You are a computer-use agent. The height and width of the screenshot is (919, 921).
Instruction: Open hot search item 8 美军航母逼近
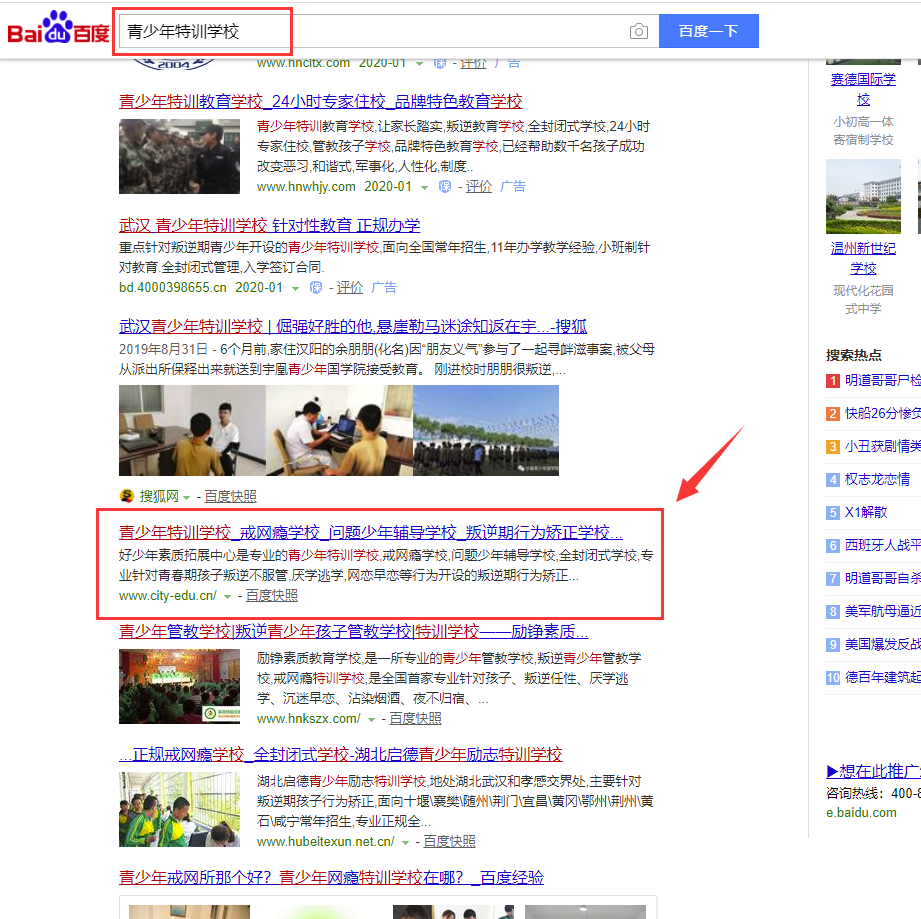(882, 612)
